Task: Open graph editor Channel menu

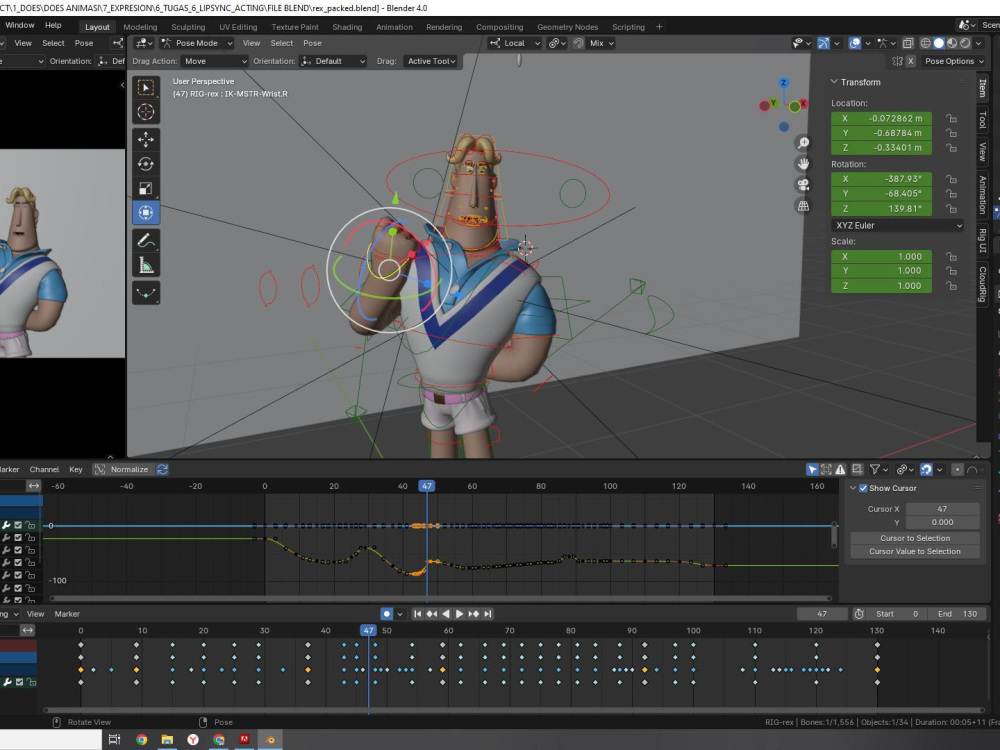Action: point(44,469)
